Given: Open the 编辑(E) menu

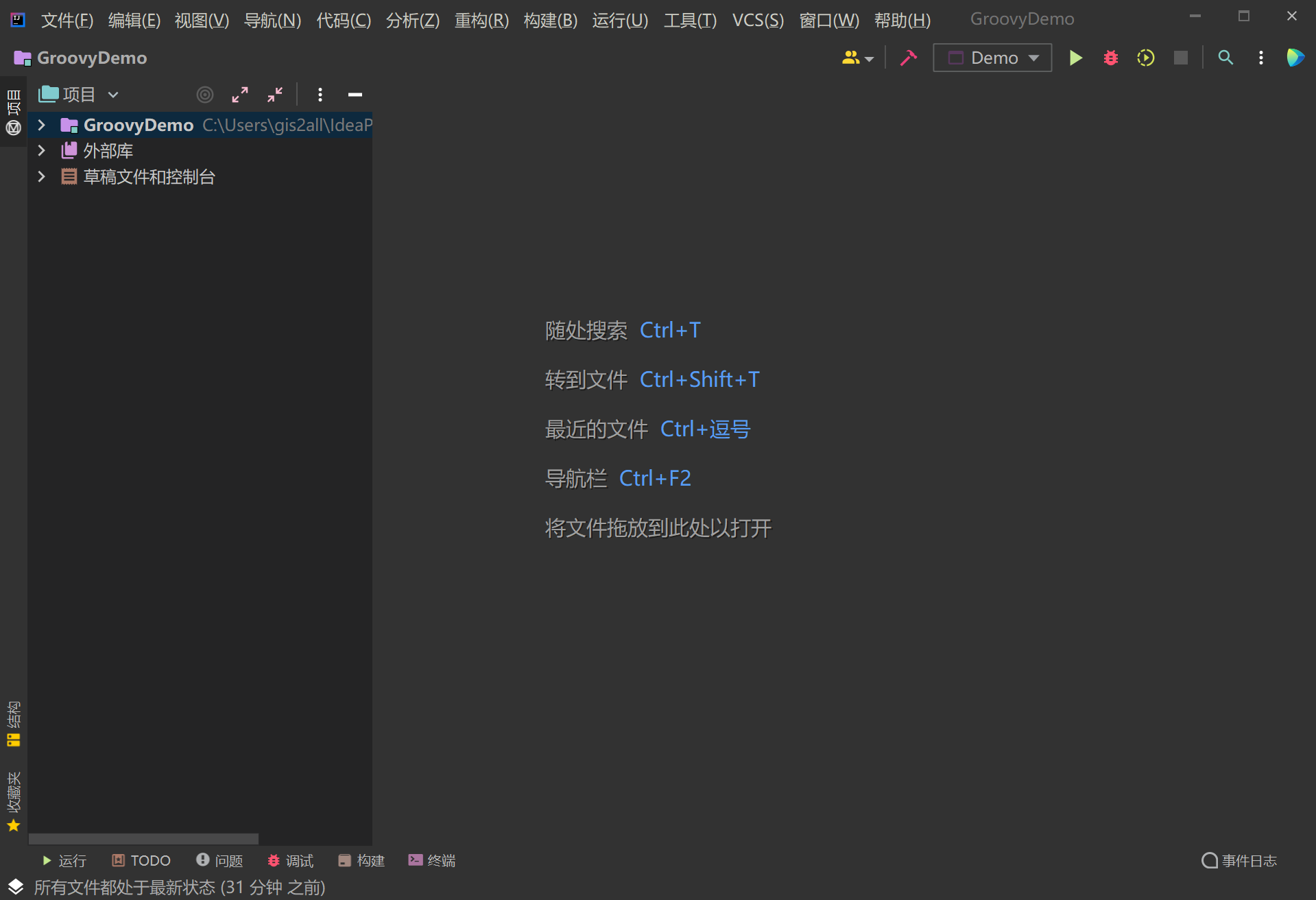Looking at the screenshot, I should coord(134,20).
